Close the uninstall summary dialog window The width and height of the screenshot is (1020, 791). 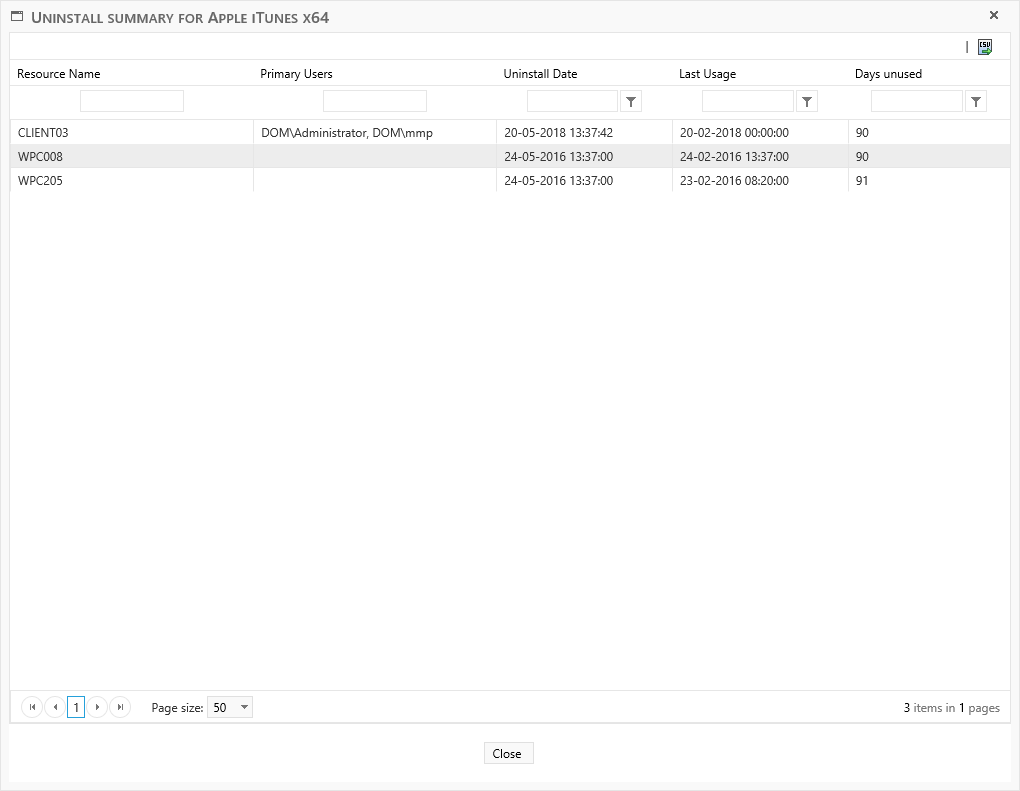click(x=993, y=15)
